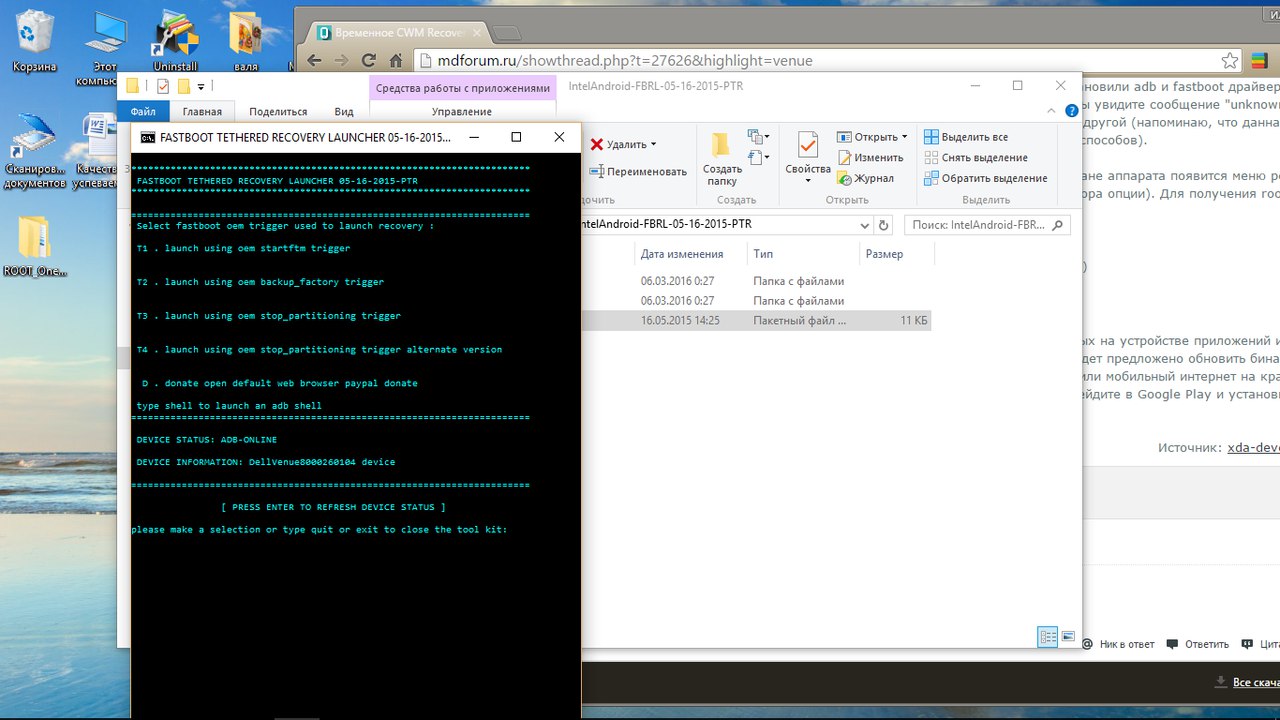Viewport: 1280px width, 720px height.
Task: Open the Quick Access Toolbar customize dropdown
Action: point(201,87)
